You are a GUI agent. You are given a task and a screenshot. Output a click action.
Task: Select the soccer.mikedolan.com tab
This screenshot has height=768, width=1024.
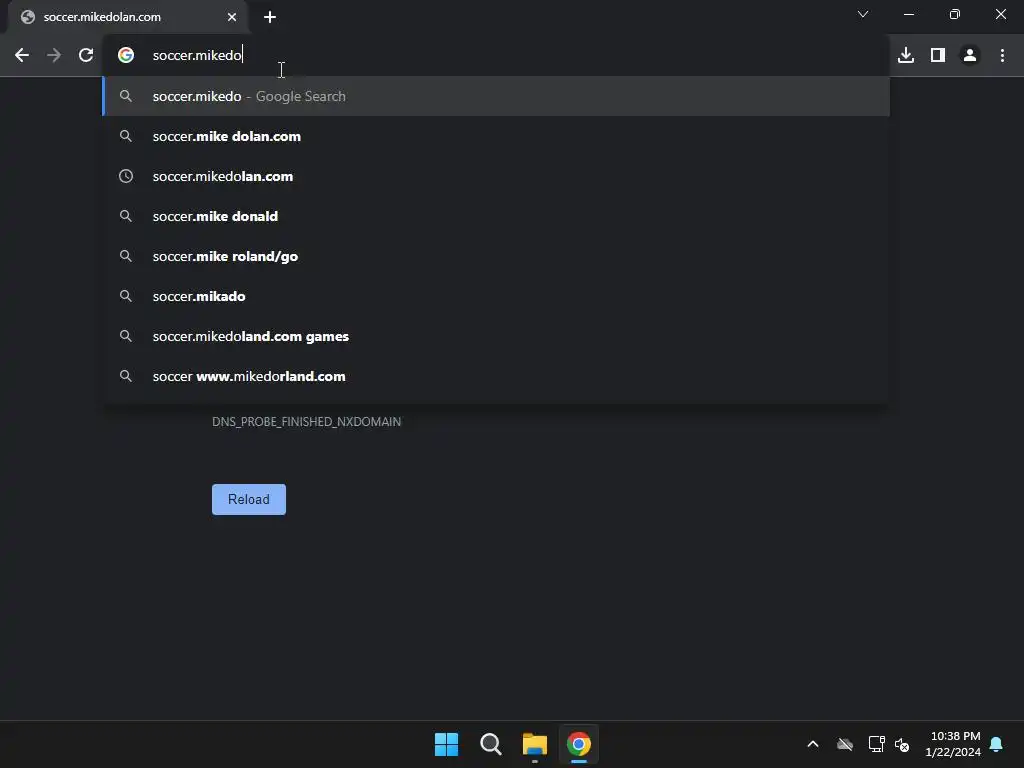(x=127, y=17)
